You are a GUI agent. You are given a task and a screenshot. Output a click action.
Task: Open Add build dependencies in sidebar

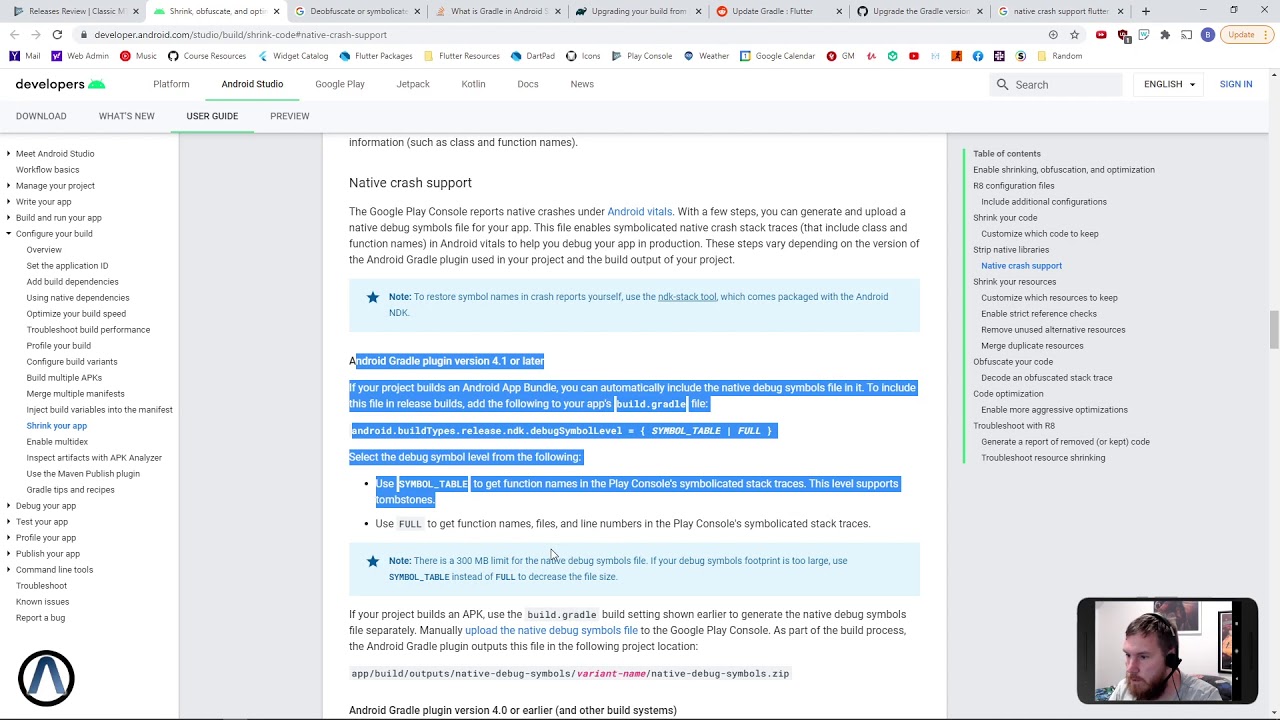(72, 282)
